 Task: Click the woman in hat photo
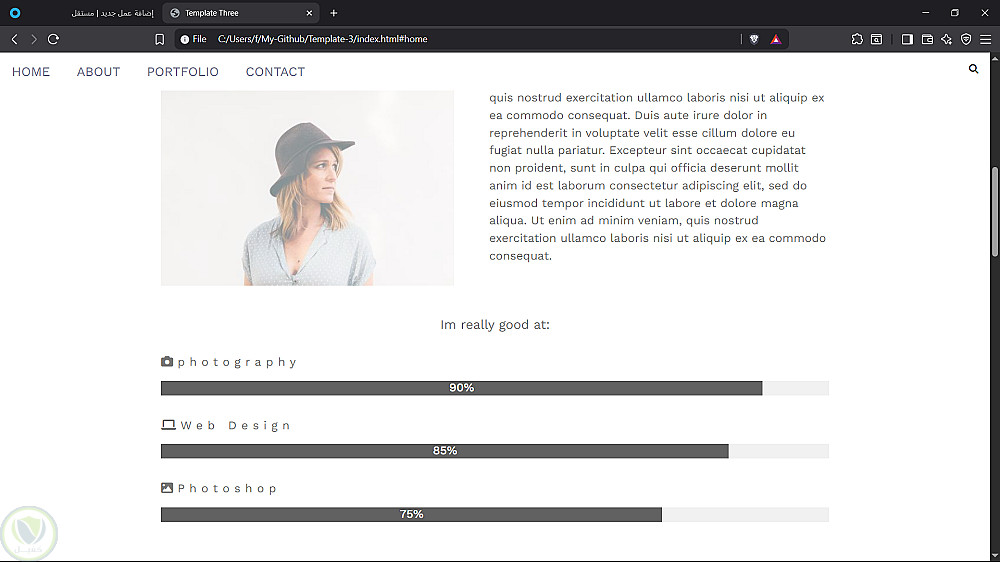click(307, 188)
